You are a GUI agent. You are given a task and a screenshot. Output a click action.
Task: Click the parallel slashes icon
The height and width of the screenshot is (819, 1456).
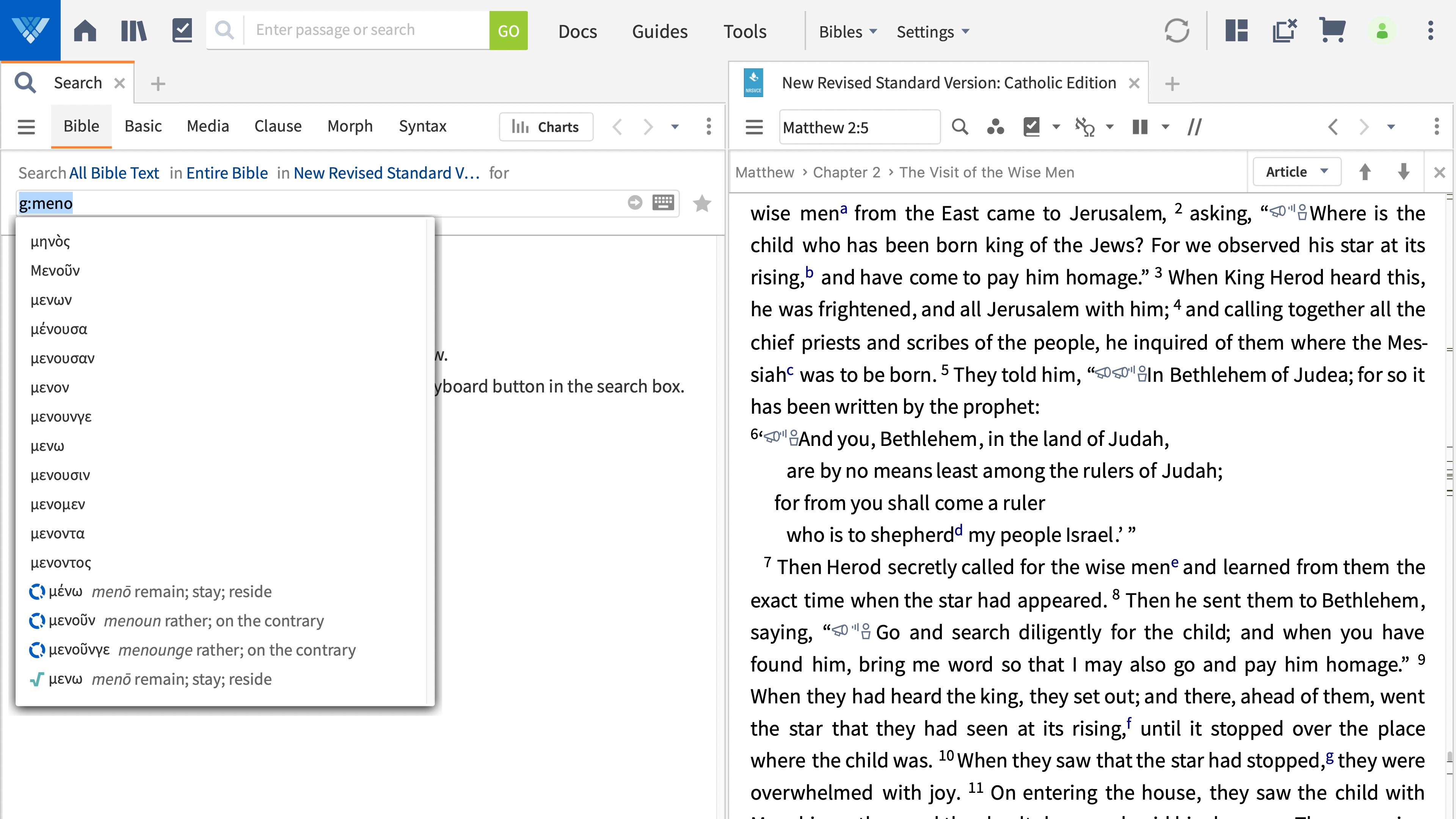[x=1194, y=127]
